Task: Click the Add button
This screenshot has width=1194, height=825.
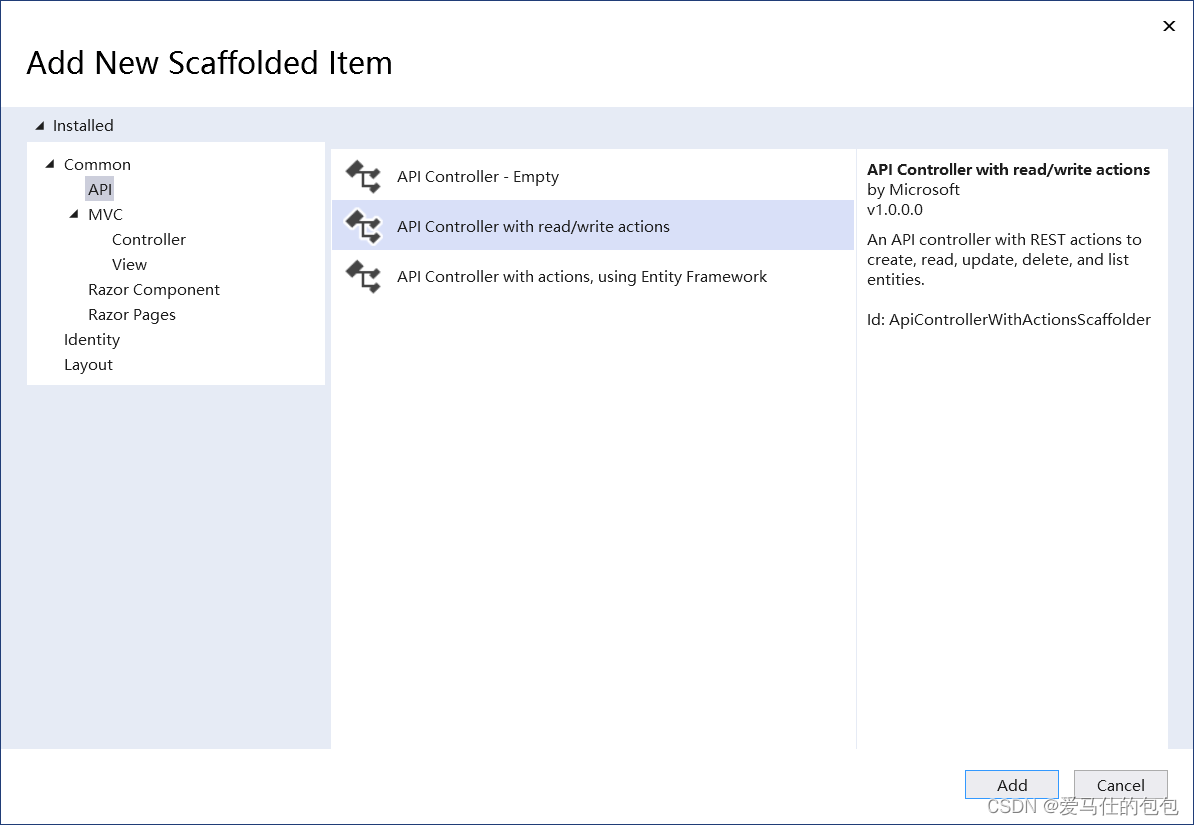Action: [1011, 784]
